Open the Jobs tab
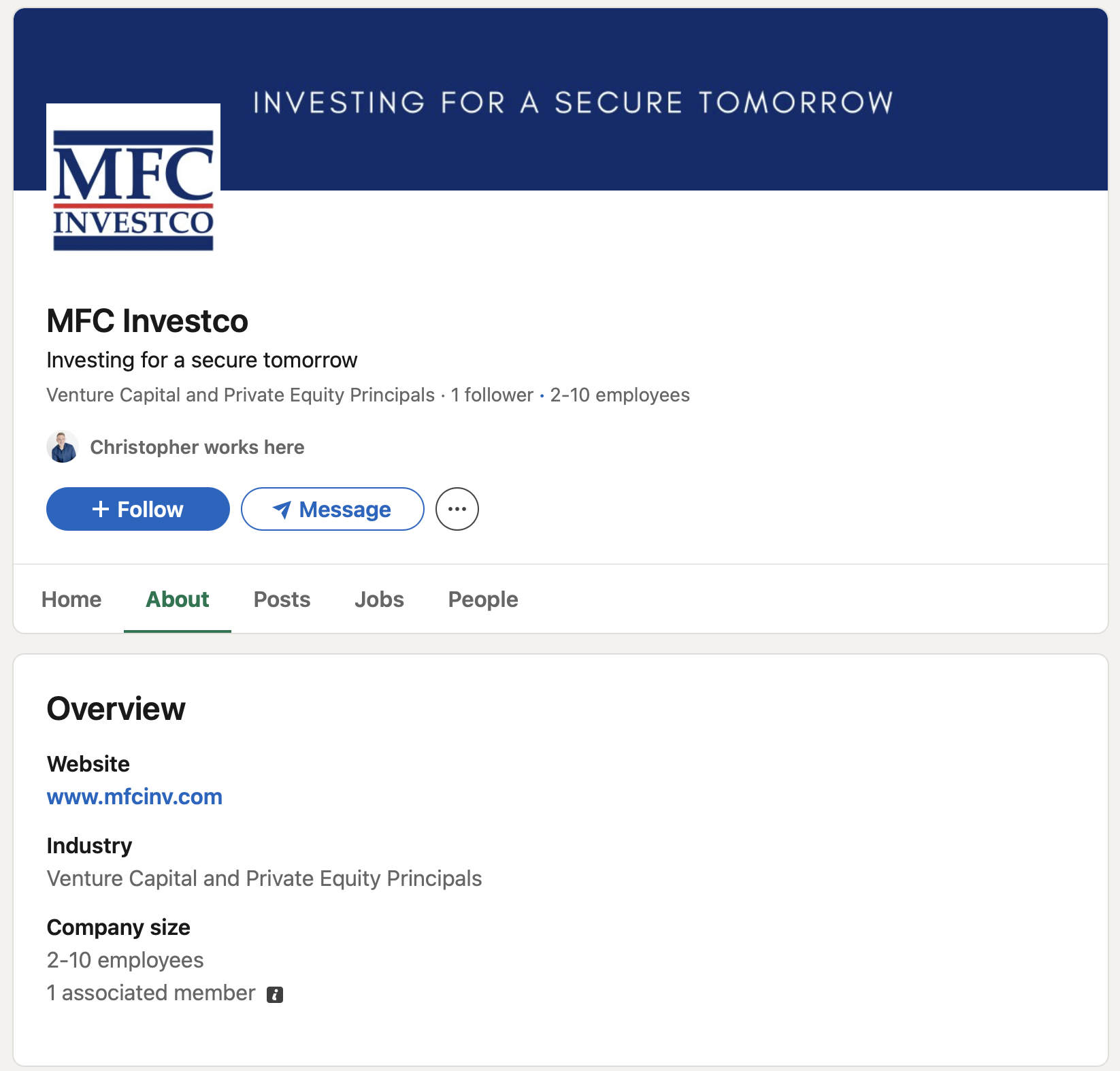The height and width of the screenshot is (1071, 1120). [x=379, y=599]
